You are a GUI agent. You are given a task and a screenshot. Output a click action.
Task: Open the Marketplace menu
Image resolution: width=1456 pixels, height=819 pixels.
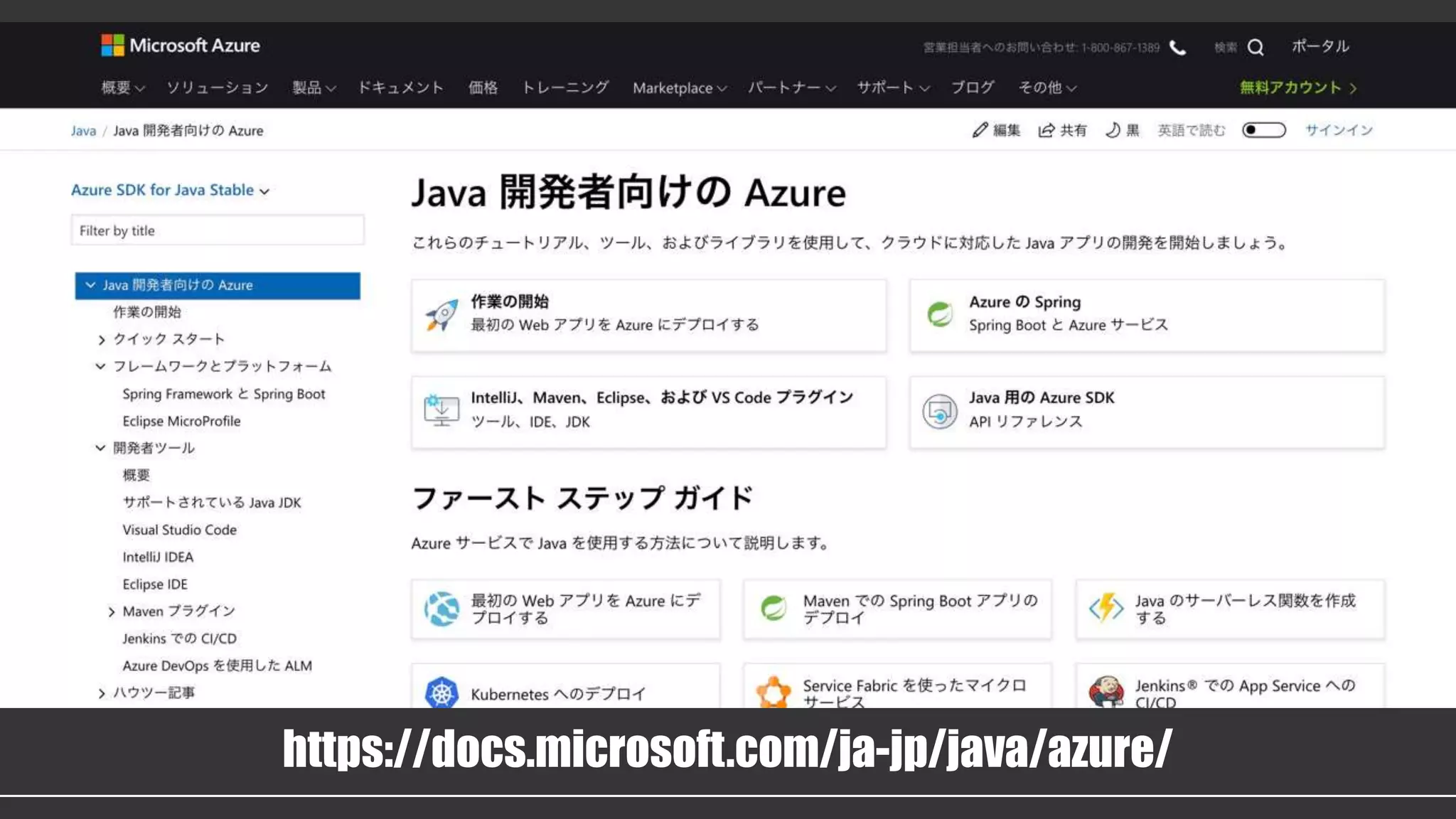click(679, 88)
